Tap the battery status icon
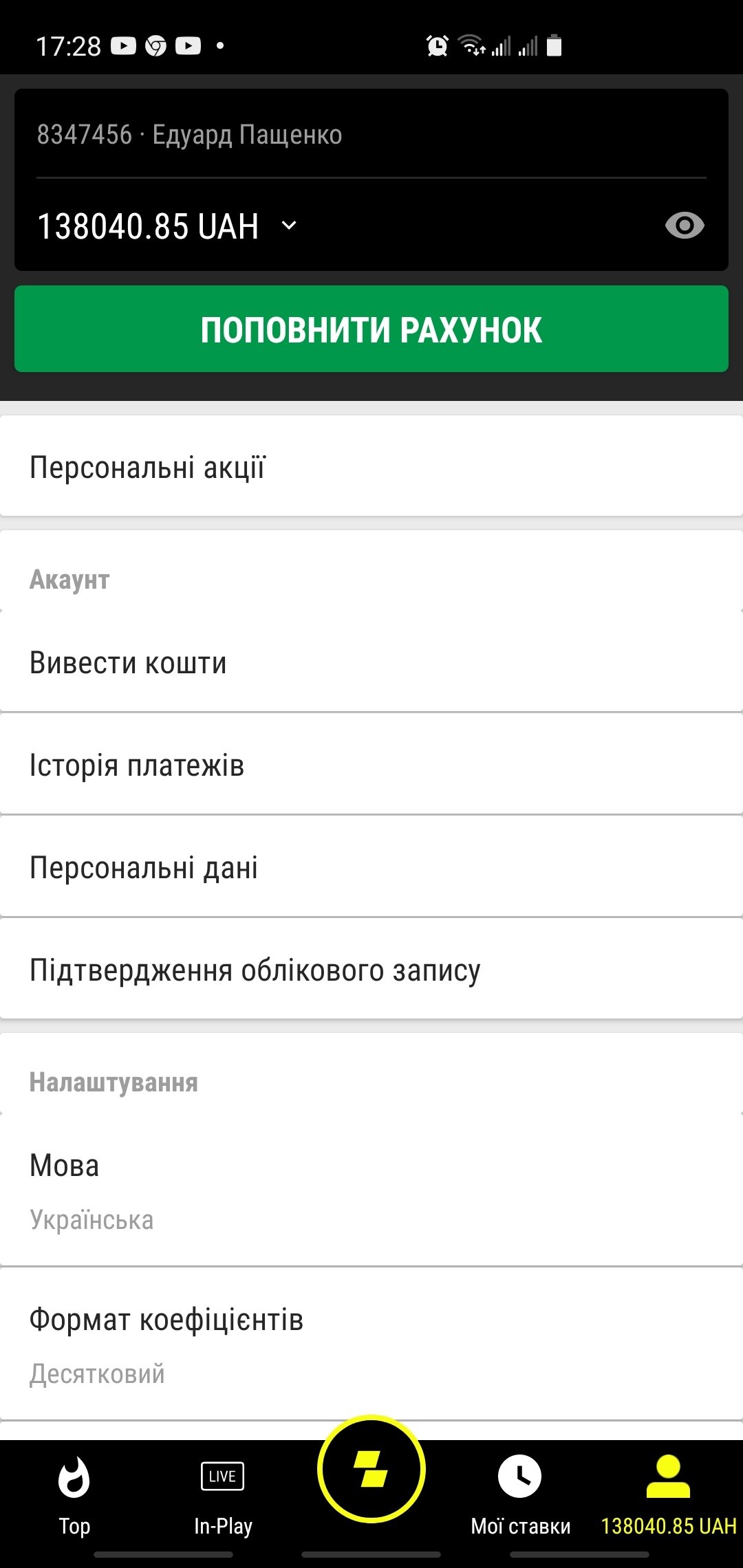Viewport: 743px width, 1568px height. pyautogui.click(x=554, y=46)
